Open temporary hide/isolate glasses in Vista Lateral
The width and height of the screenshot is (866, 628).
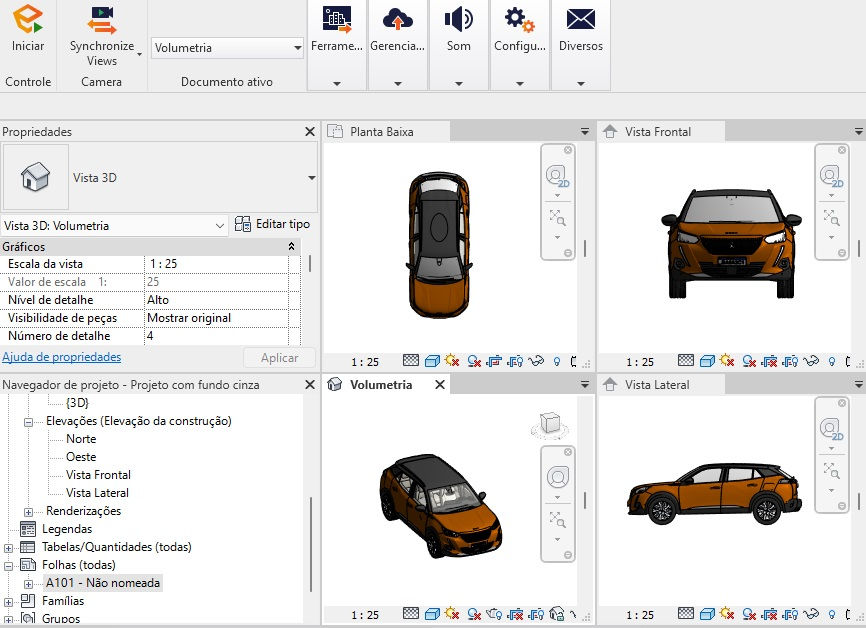click(x=811, y=613)
